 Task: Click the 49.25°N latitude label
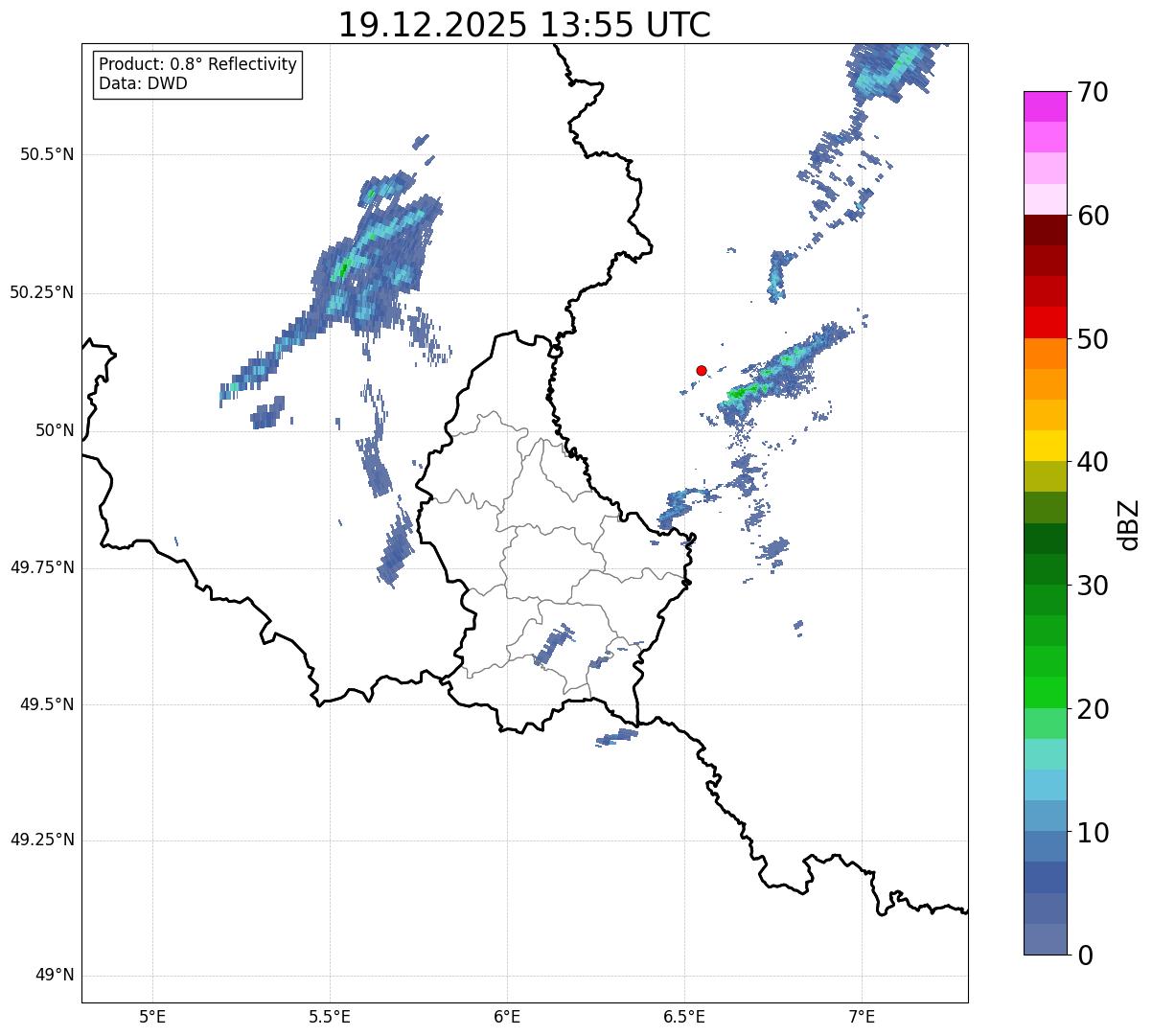point(41,840)
